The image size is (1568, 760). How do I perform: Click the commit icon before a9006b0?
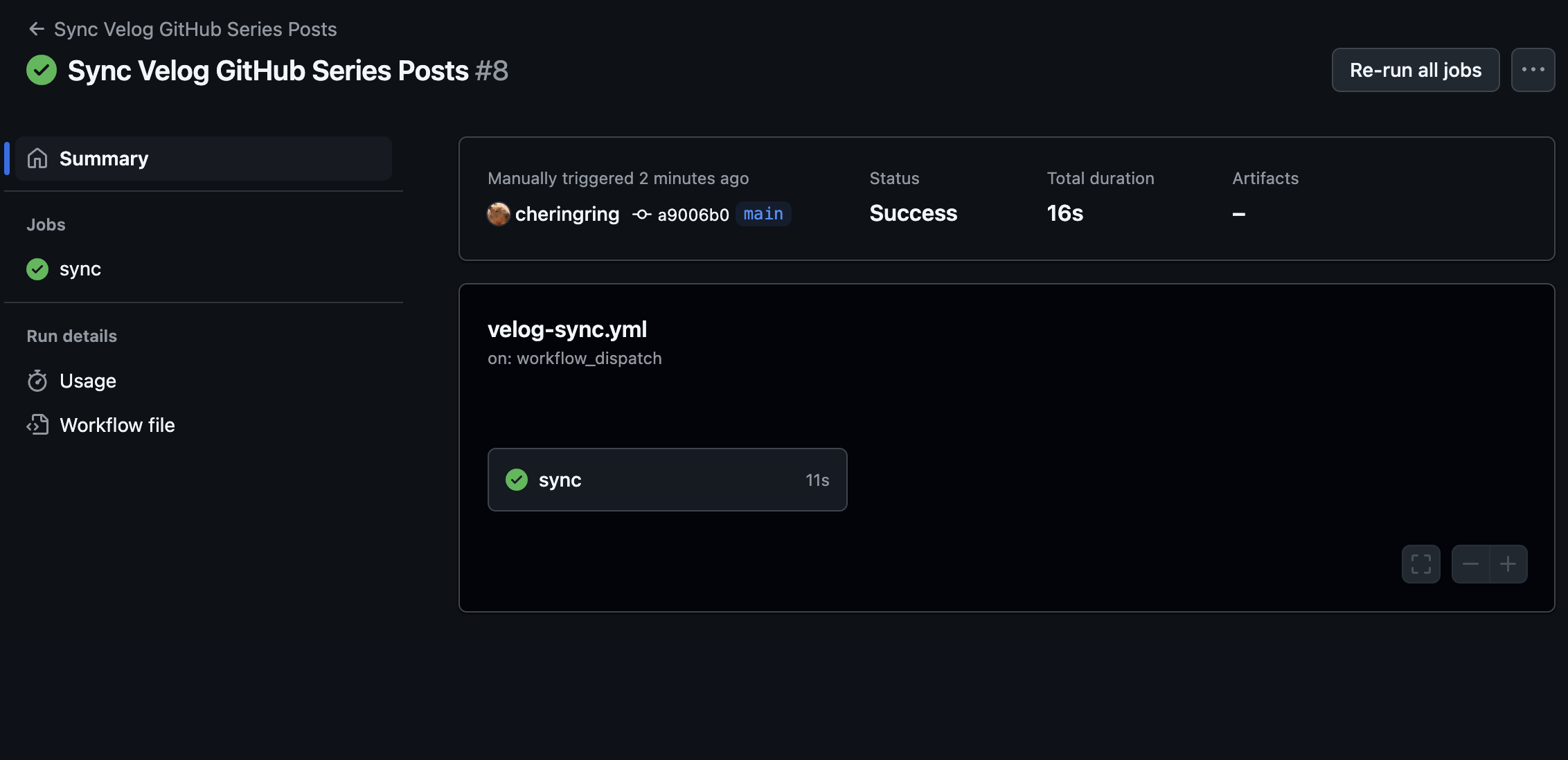click(x=642, y=215)
